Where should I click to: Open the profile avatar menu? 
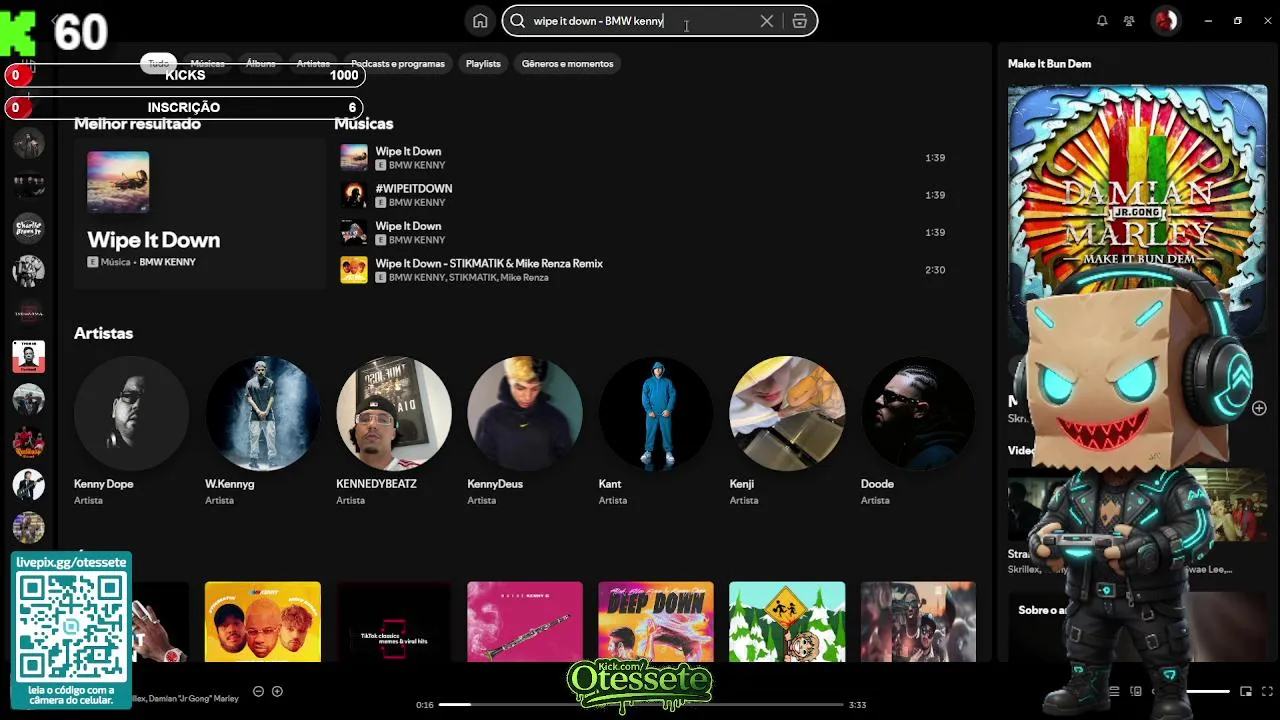tap(1166, 21)
